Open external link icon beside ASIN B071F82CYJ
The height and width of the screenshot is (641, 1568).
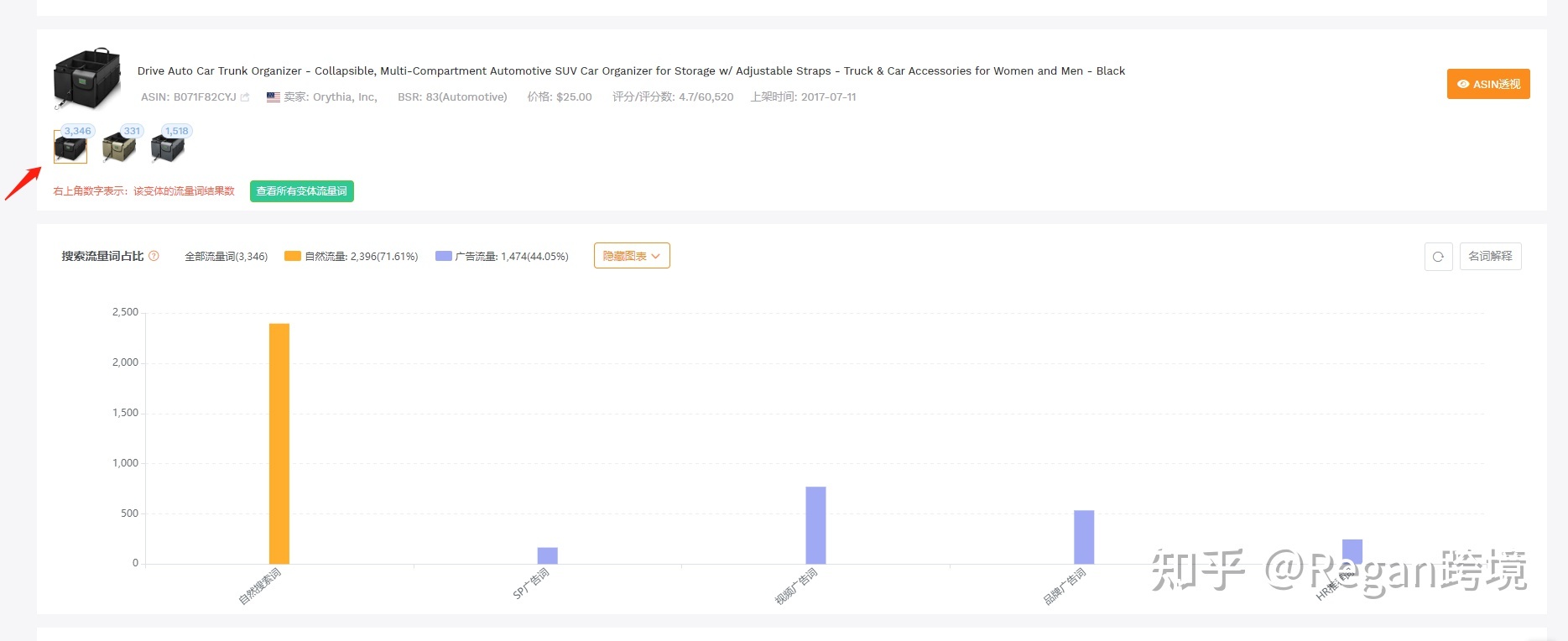[x=245, y=97]
